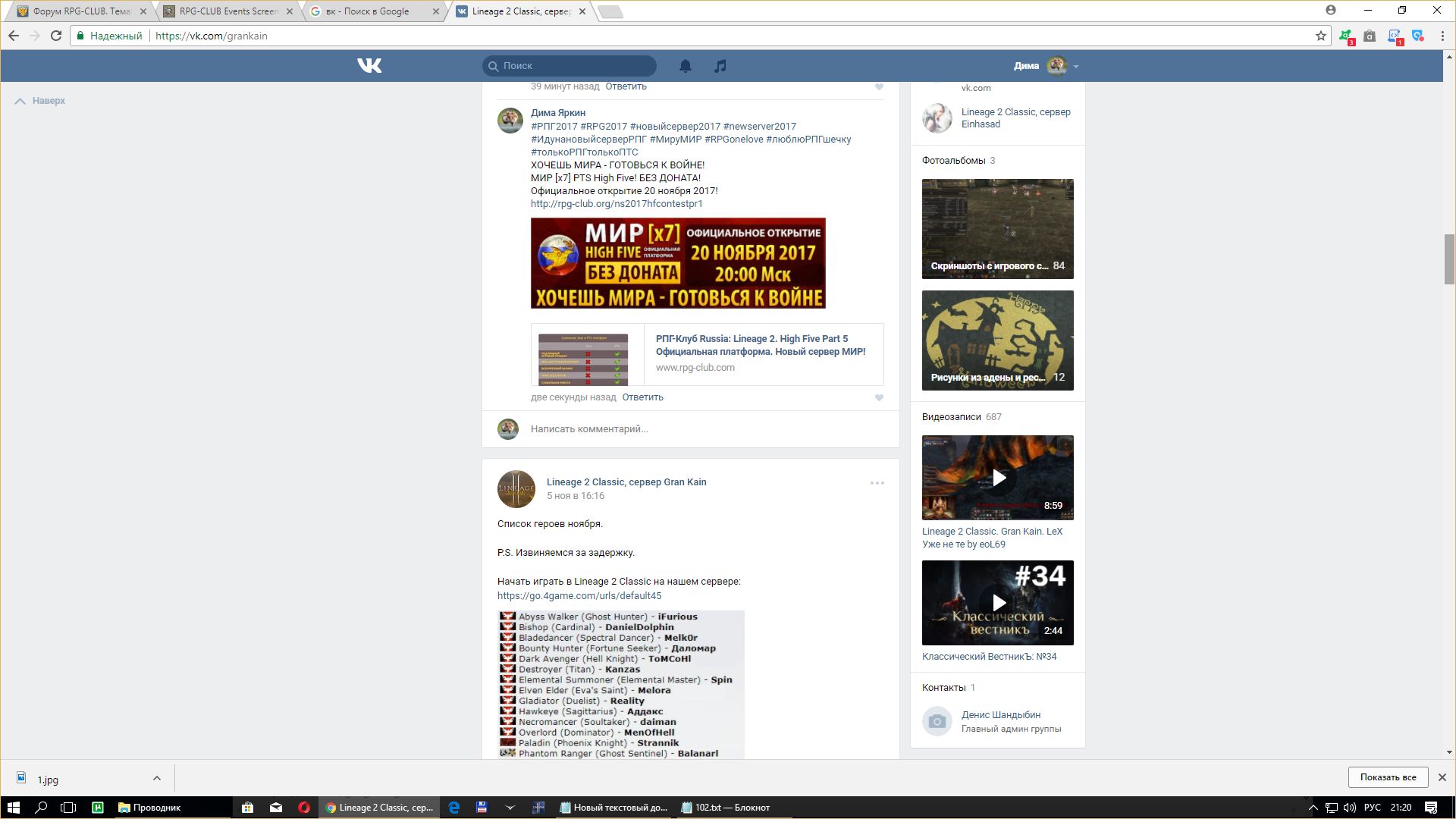Bookmark this page with the star icon

(1321, 36)
